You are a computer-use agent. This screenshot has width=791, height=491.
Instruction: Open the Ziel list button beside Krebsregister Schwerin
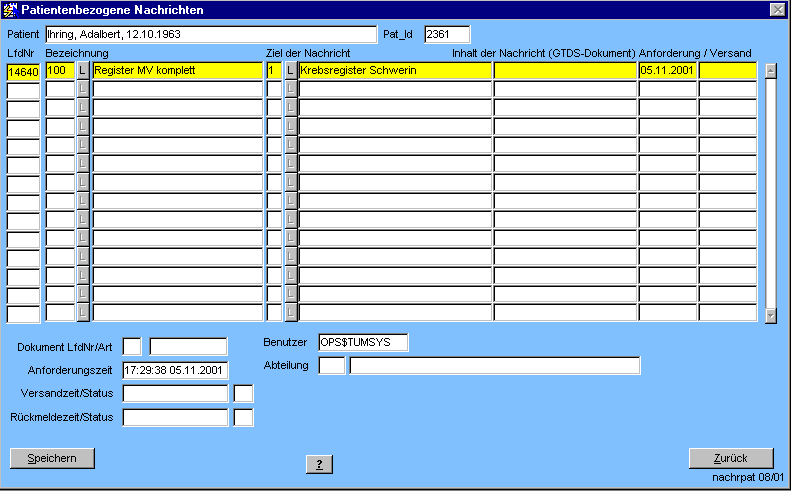click(291, 71)
